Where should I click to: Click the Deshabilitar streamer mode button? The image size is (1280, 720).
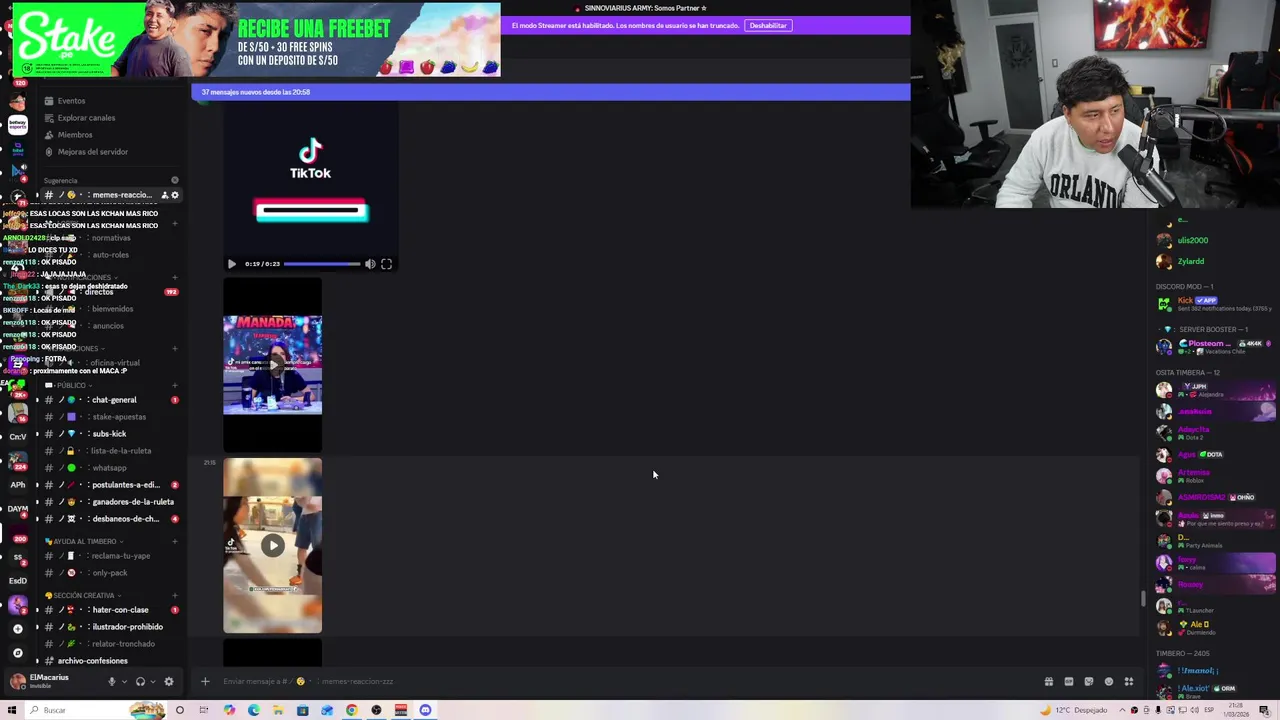point(768,25)
